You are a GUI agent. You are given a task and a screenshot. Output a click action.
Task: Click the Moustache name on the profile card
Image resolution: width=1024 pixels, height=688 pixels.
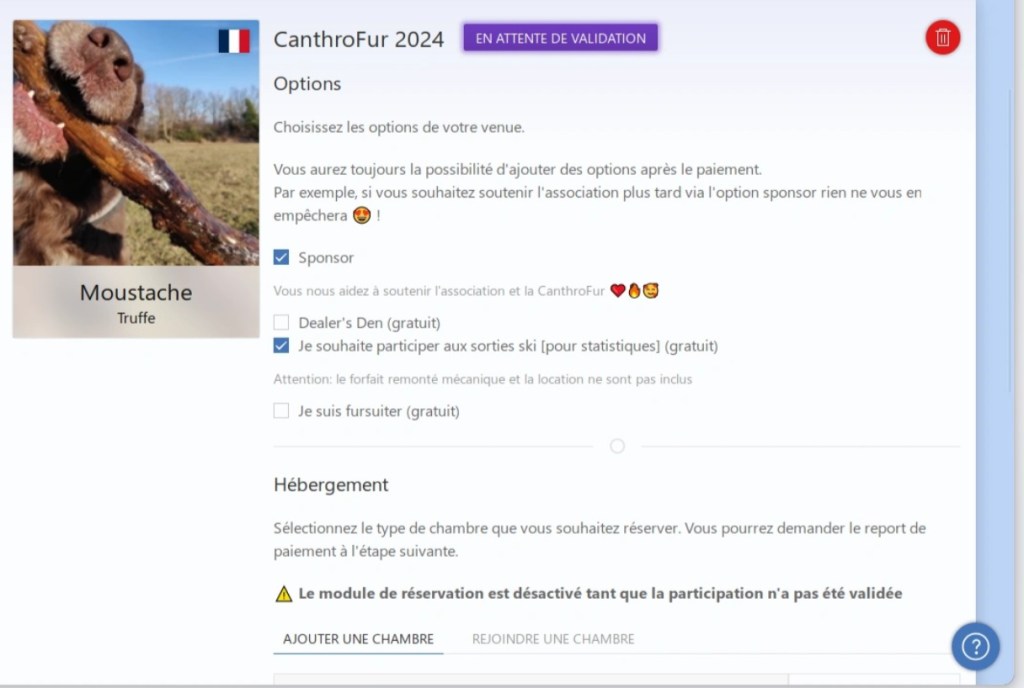click(x=136, y=293)
